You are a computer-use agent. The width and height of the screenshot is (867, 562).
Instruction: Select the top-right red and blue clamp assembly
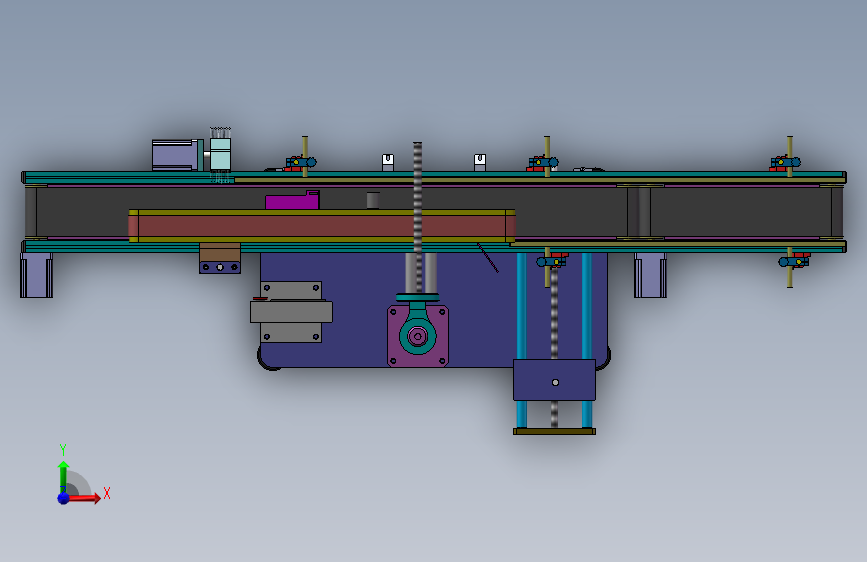(785, 163)
